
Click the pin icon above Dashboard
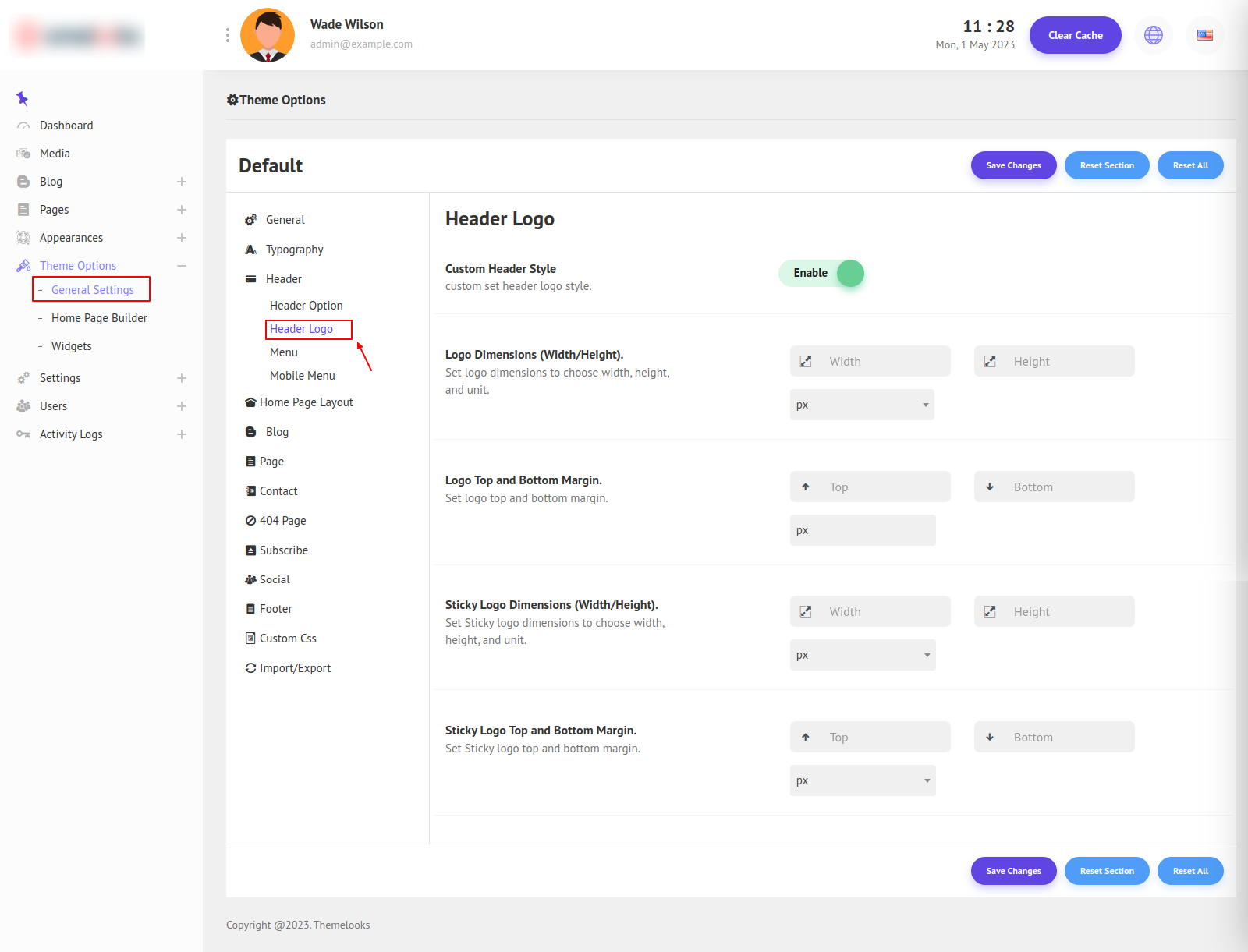22,98
